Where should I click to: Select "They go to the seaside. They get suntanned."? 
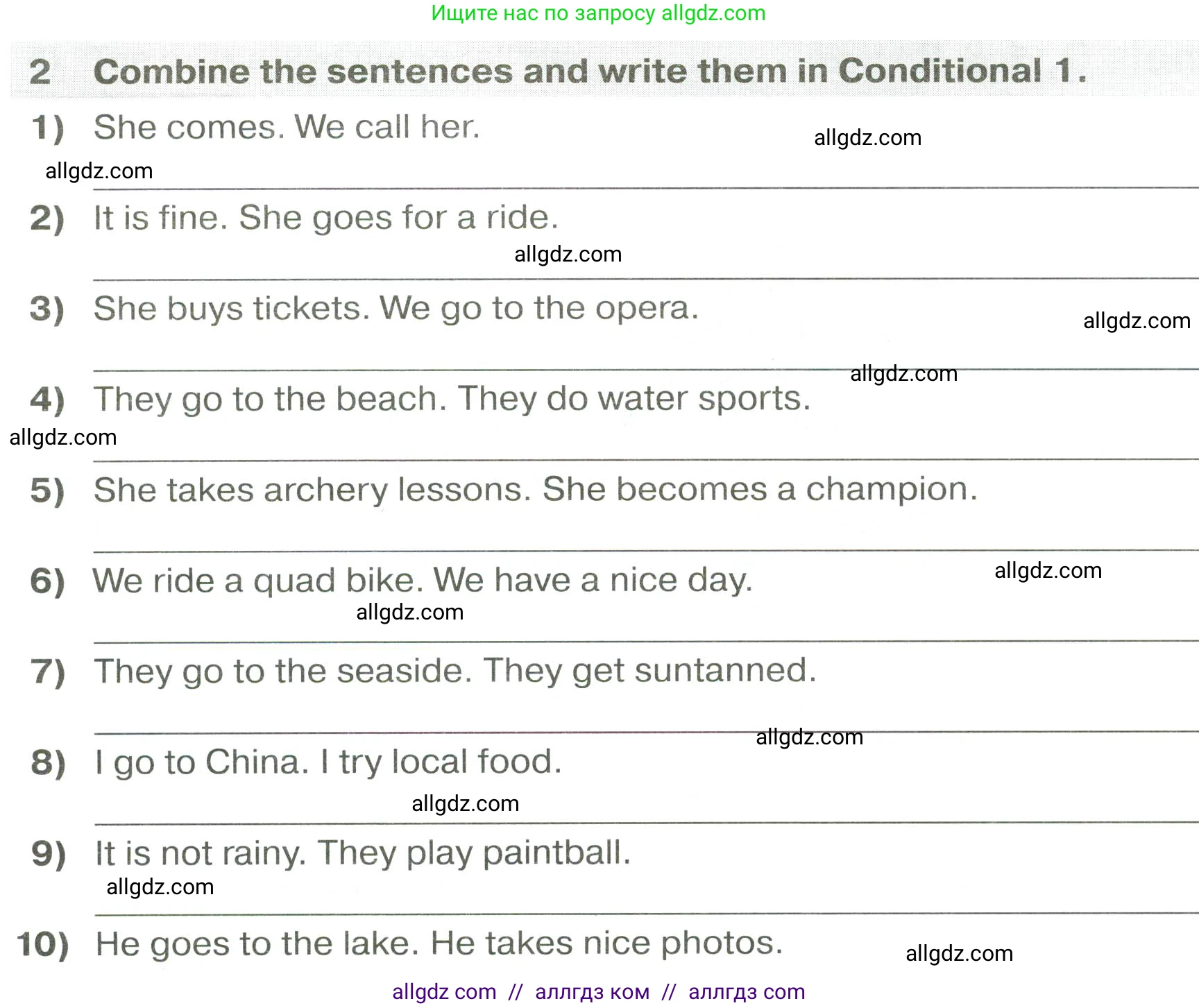[x=455, y=672]
